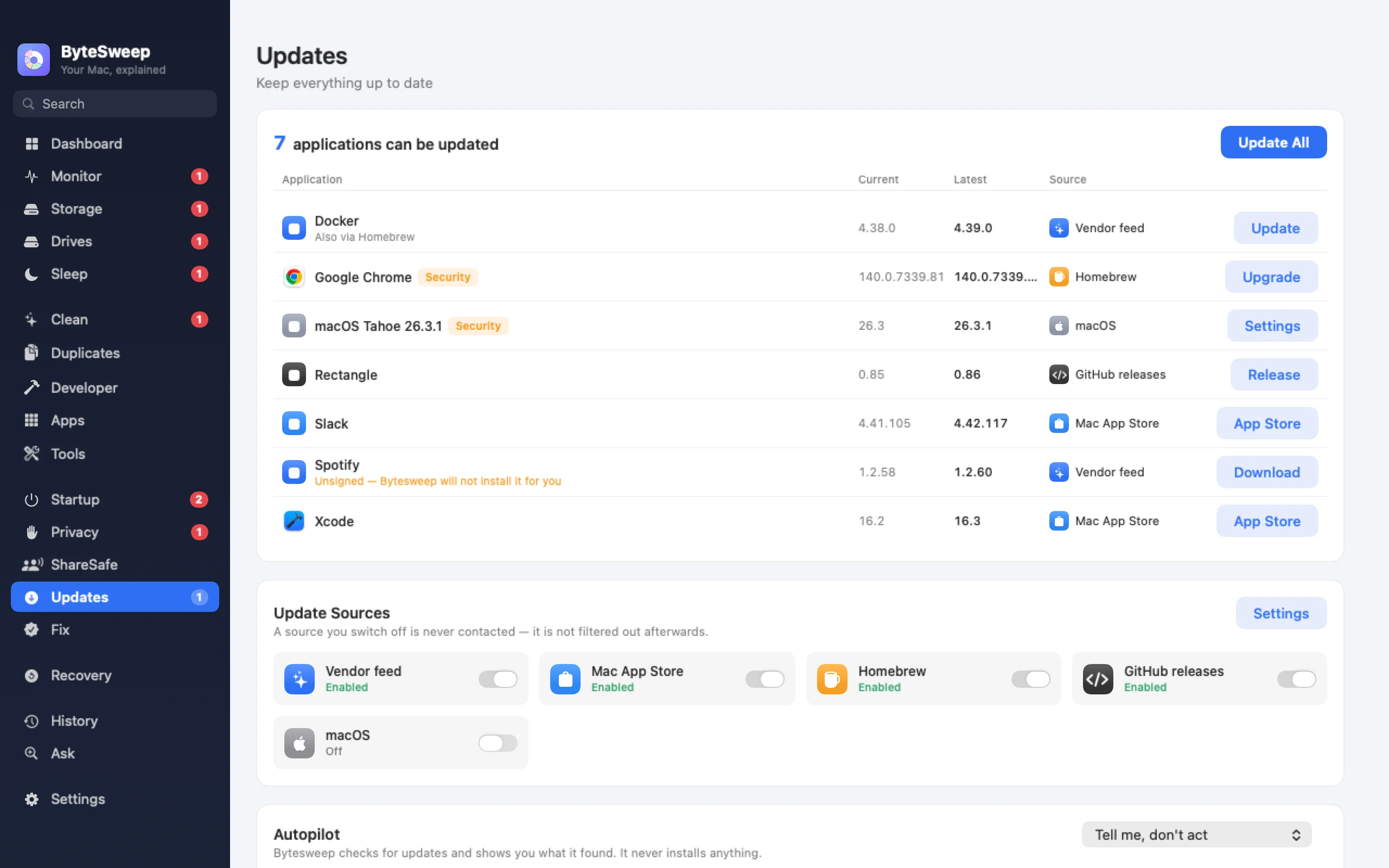
Task: Select ShareSafe in the sidebar
Action: 115,564
